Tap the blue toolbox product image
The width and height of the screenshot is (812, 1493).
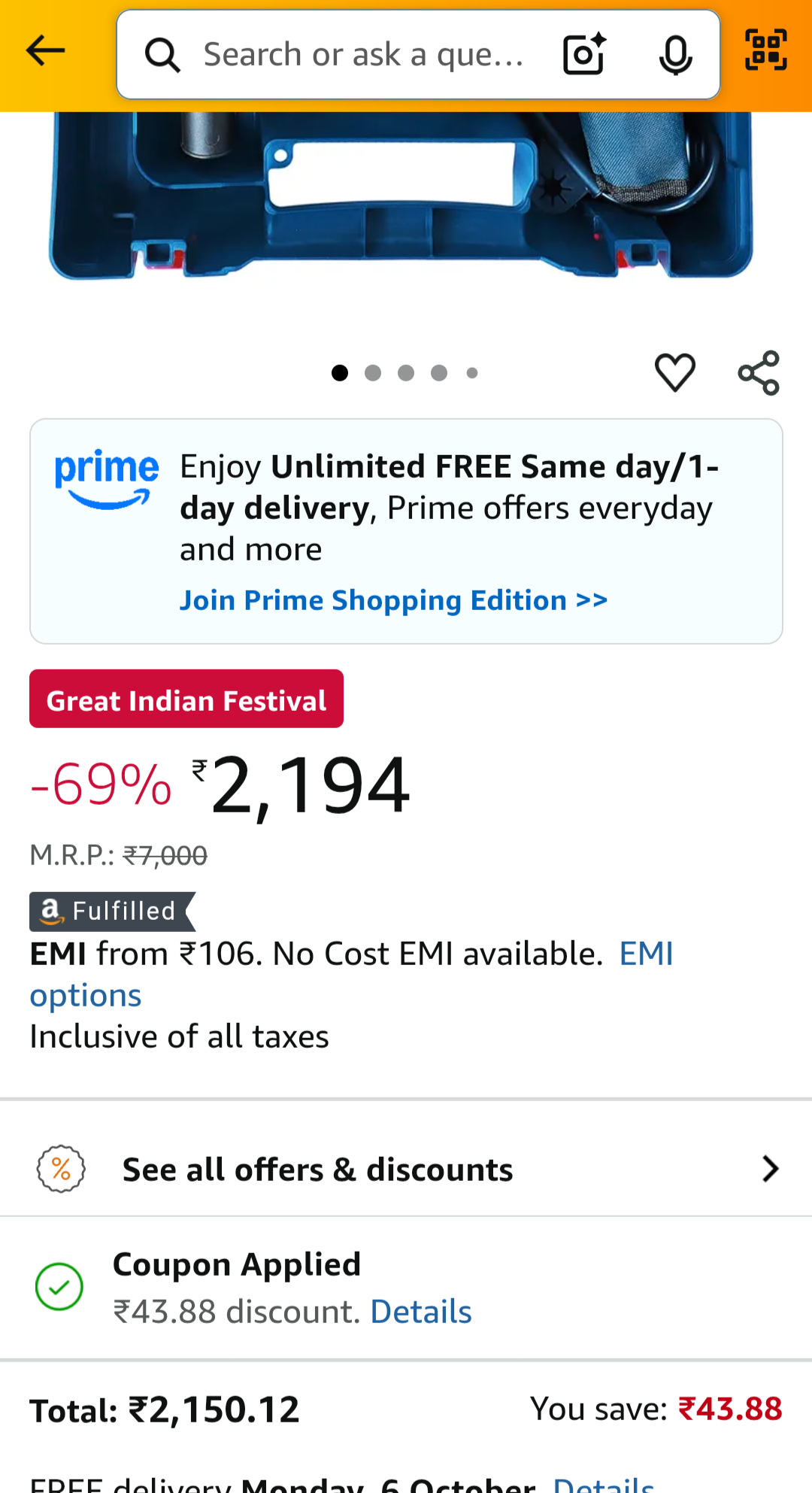pos(401,196)
